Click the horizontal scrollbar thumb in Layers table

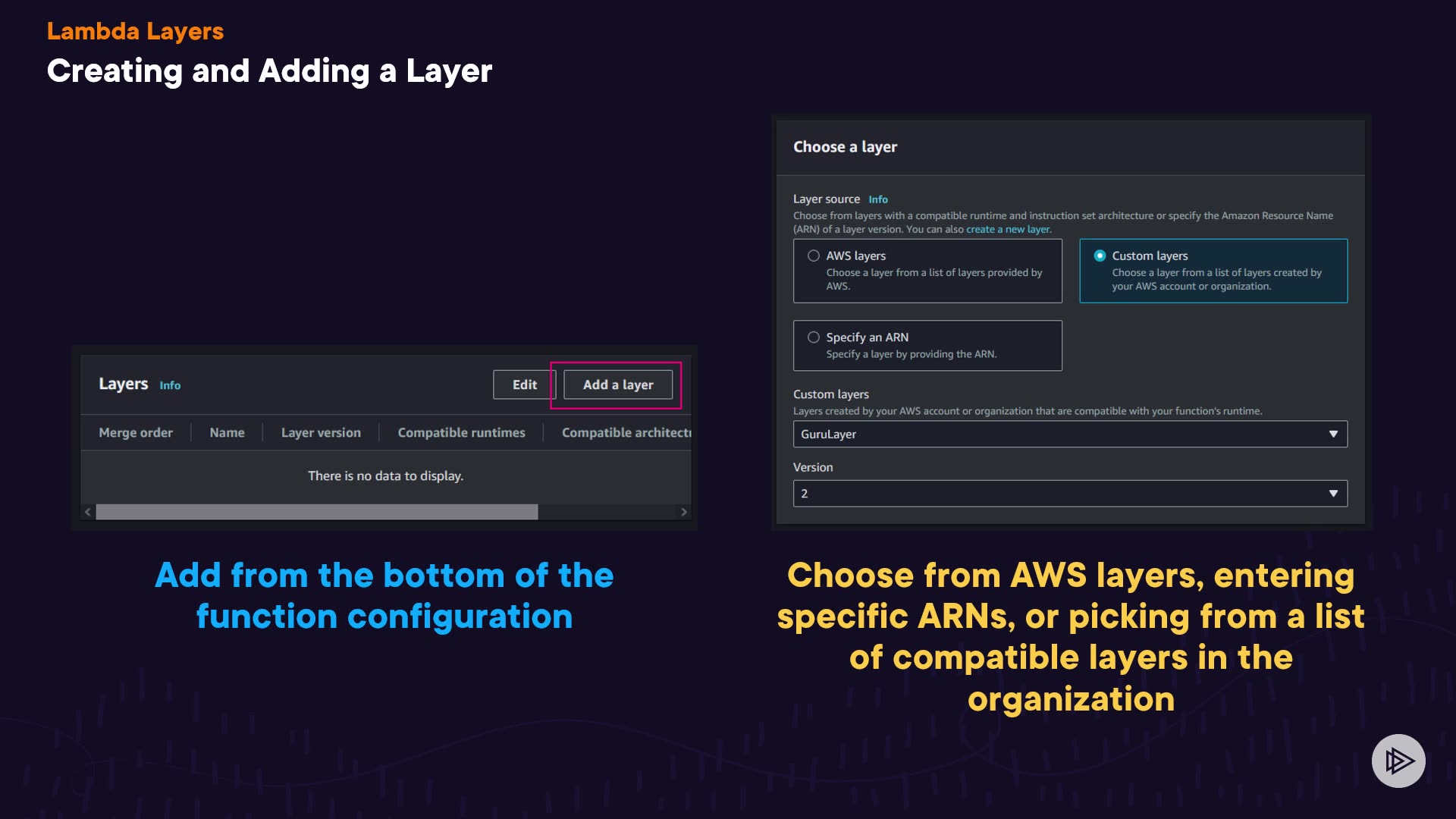317,512
